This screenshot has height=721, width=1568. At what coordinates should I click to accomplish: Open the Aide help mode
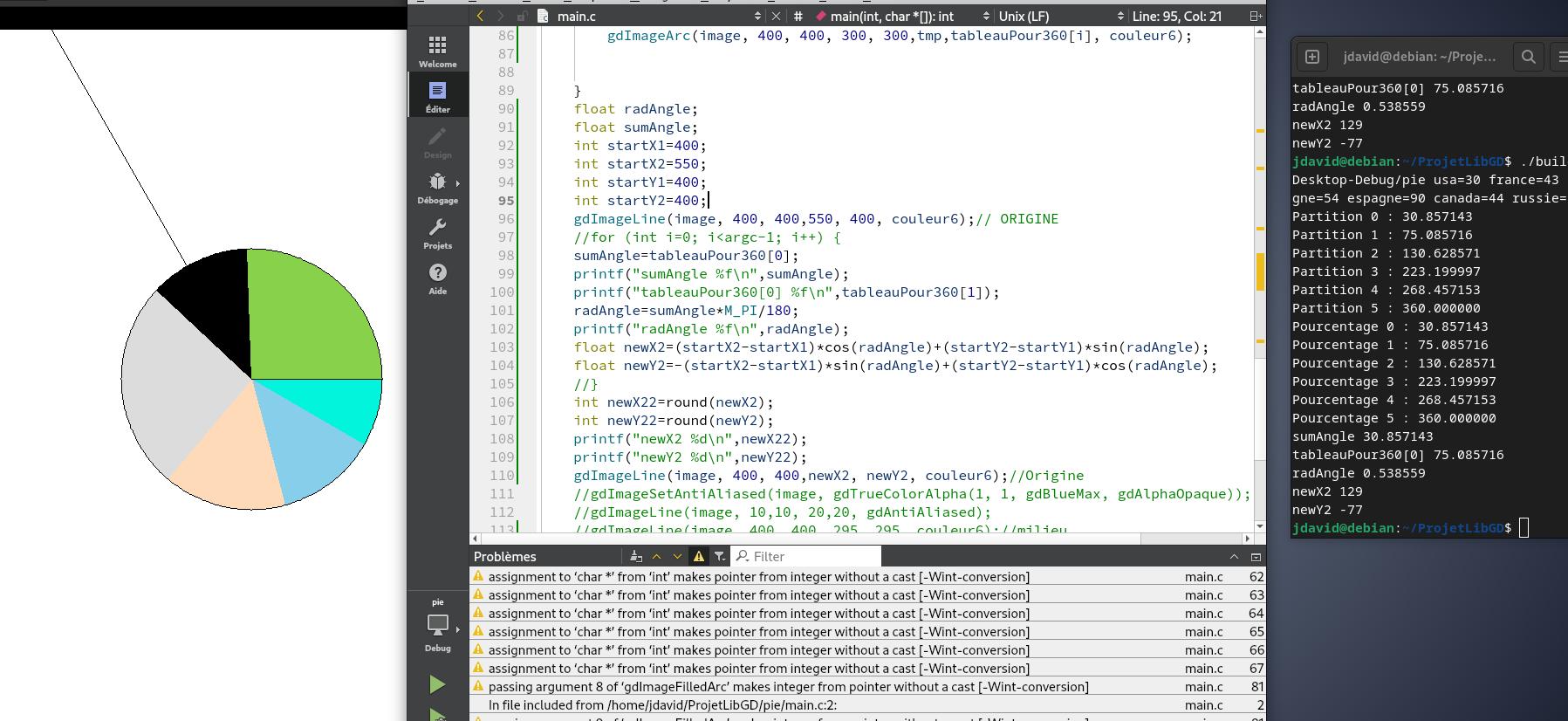[x=438, y=278]
